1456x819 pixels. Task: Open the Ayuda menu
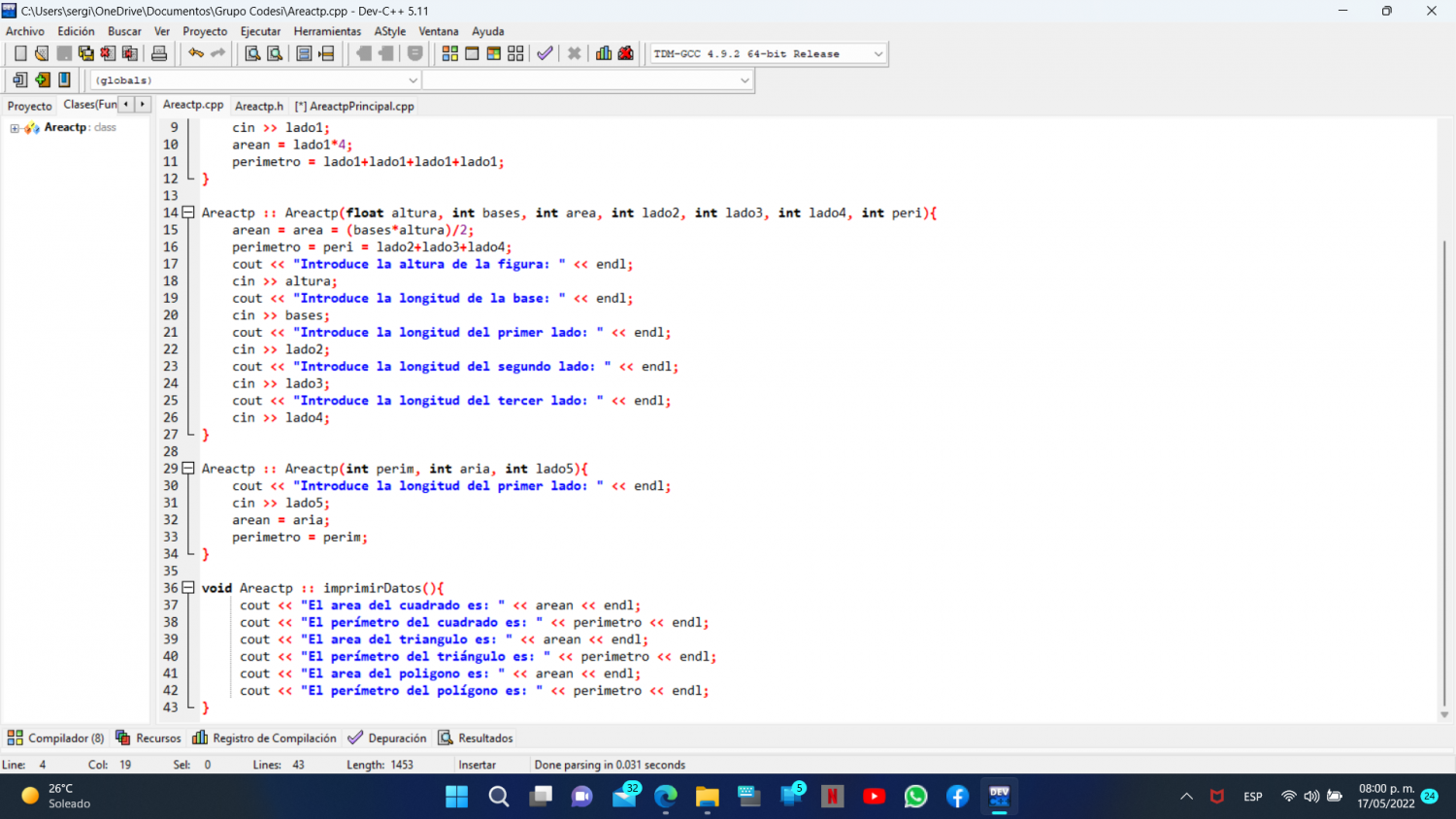pyautogui.click(x=488, y=31)
